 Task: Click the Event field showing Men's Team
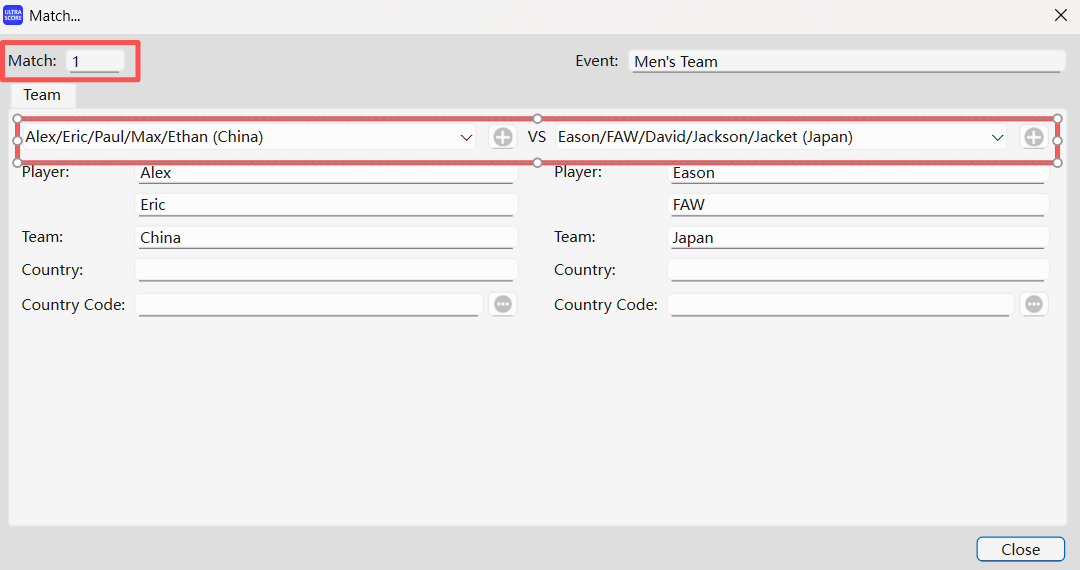(x=846, y=61)
